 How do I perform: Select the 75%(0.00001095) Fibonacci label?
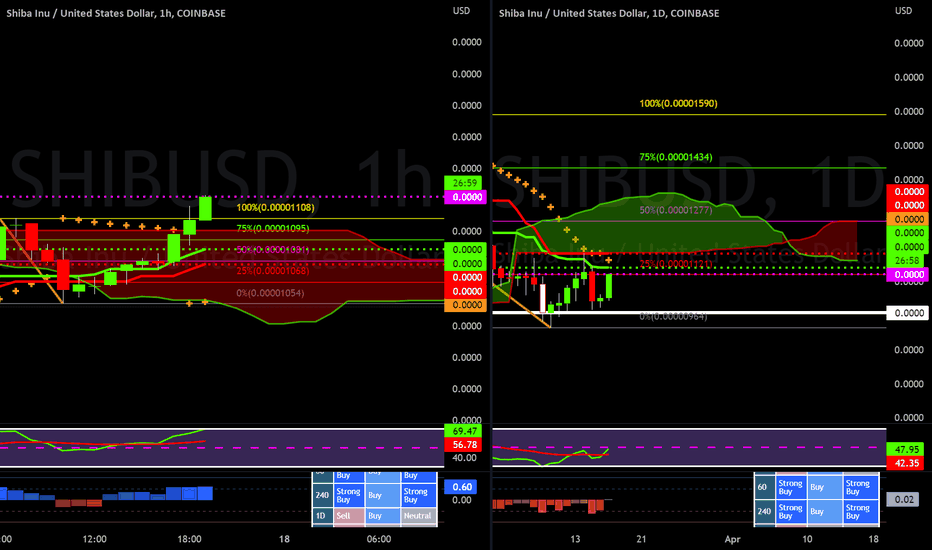click(273, 228)
